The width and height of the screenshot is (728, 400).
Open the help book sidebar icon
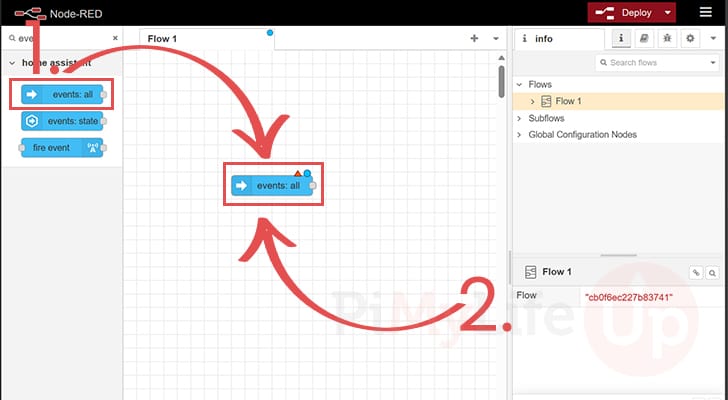[644, 39]
